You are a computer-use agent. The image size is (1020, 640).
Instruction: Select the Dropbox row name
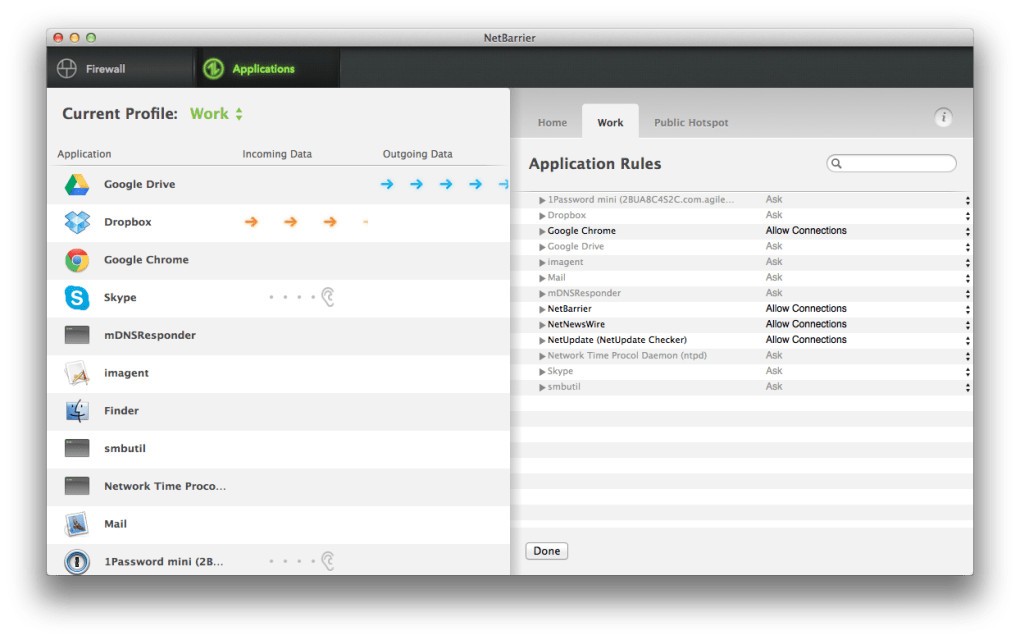click(128, 222)
